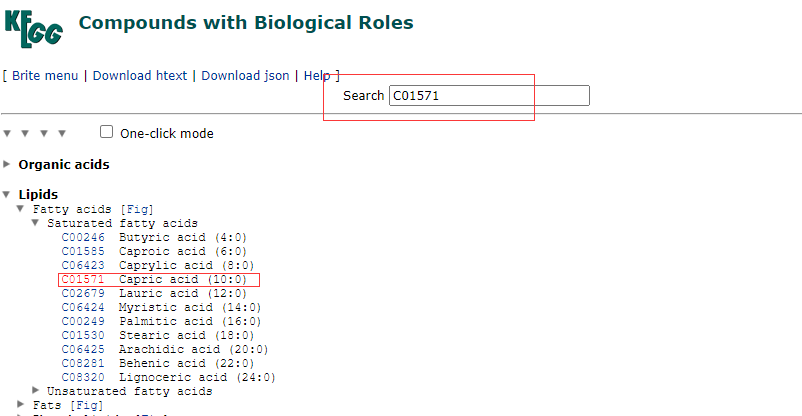Click the Search input field

[x=489, y=96]
